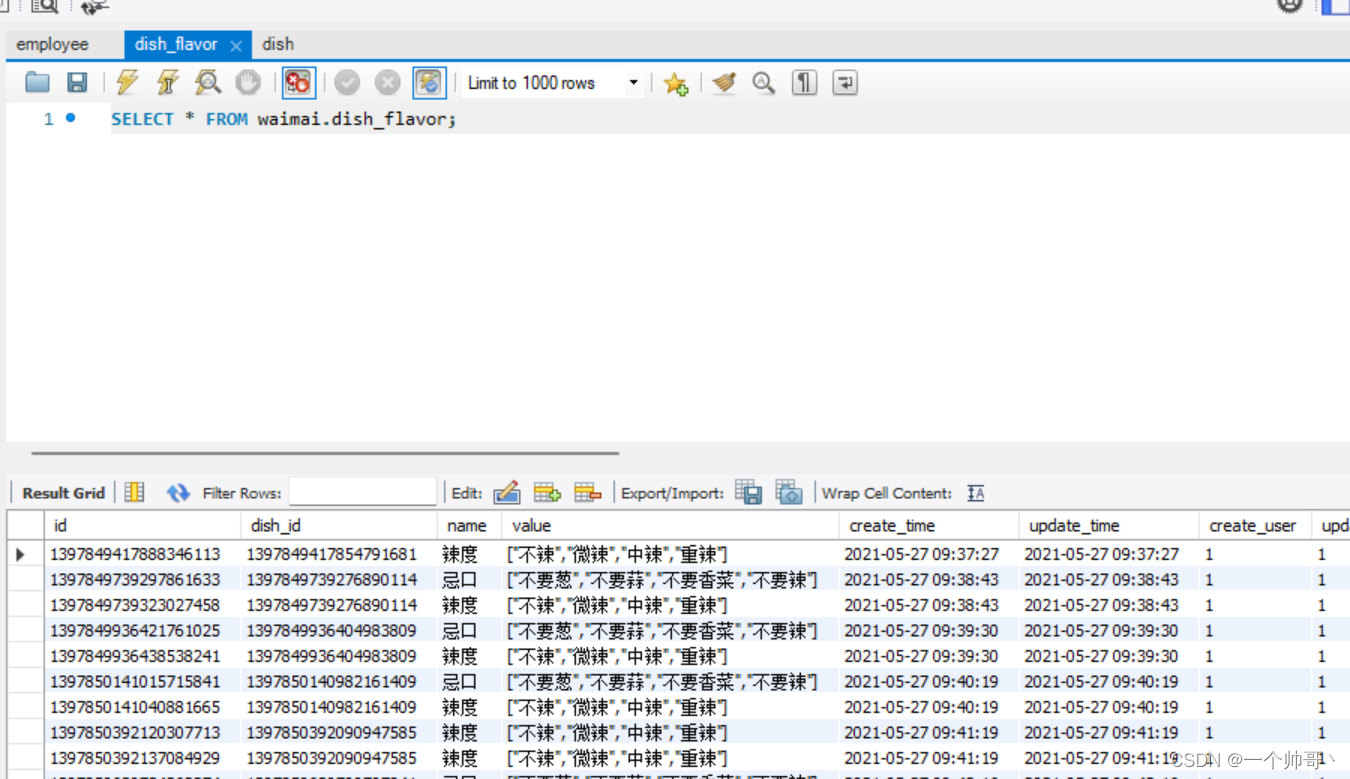Select the Result Grid label
1350x779 pixels.
click(63, 493)
